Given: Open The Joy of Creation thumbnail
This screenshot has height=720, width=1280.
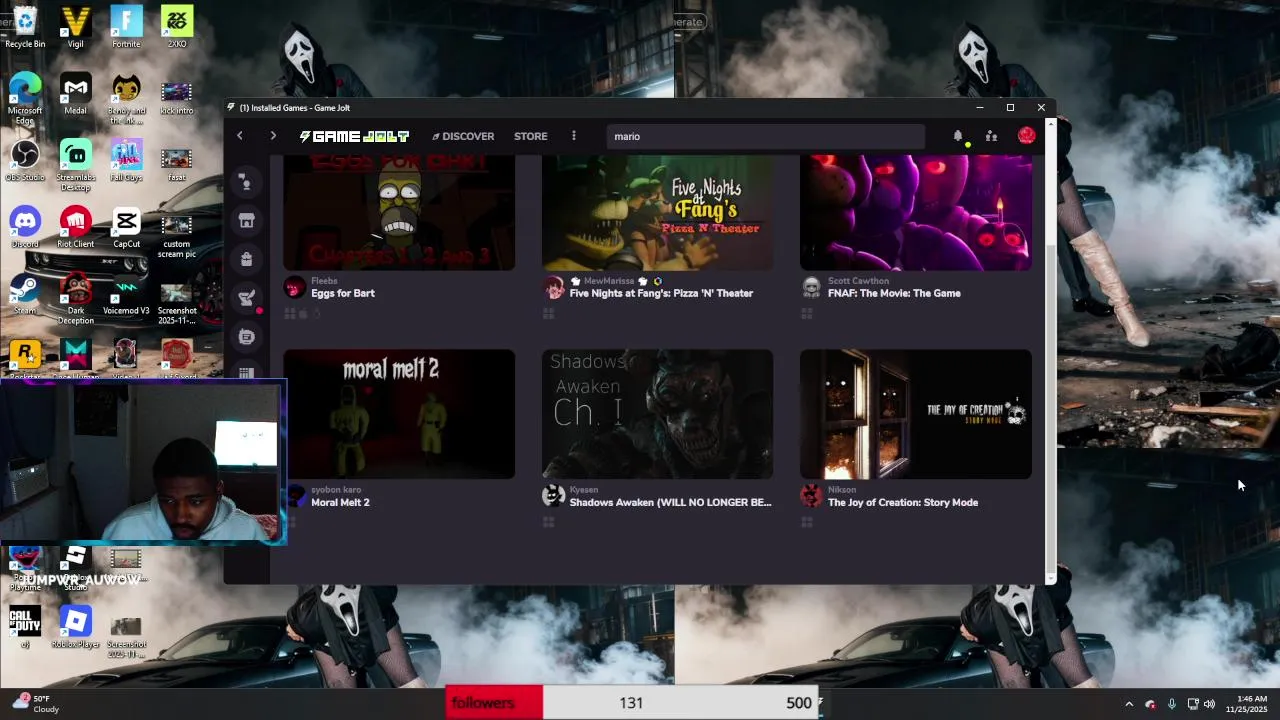Looking at the screenshot, I should point(915,414).
